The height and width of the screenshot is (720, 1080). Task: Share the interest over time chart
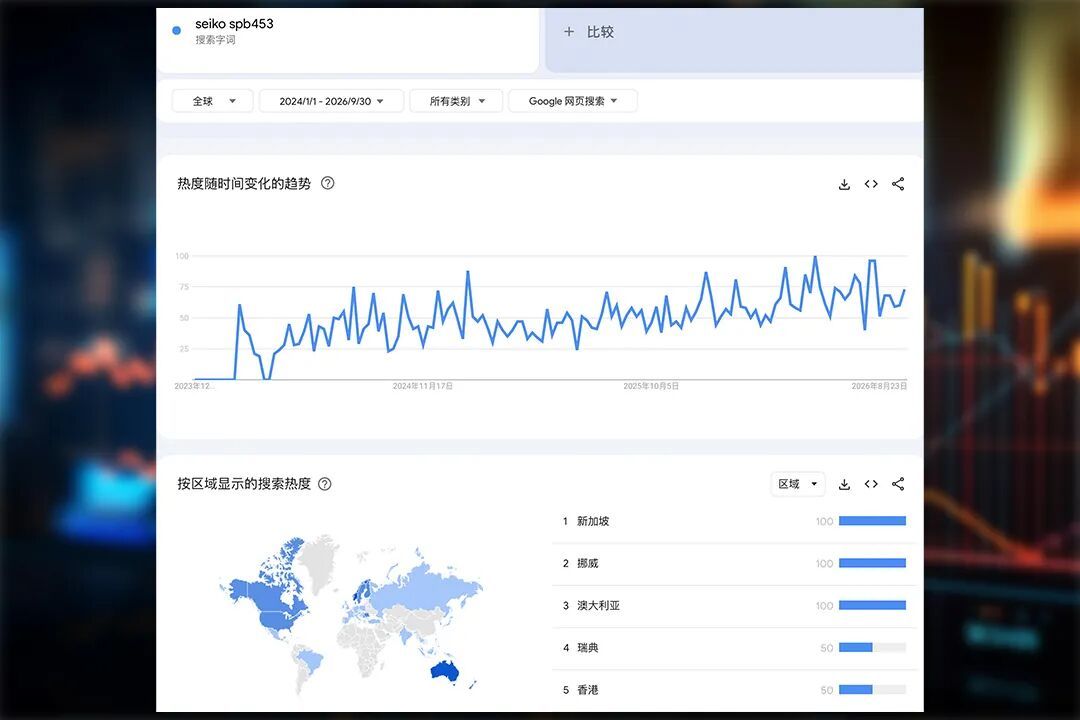pos(898,184)
